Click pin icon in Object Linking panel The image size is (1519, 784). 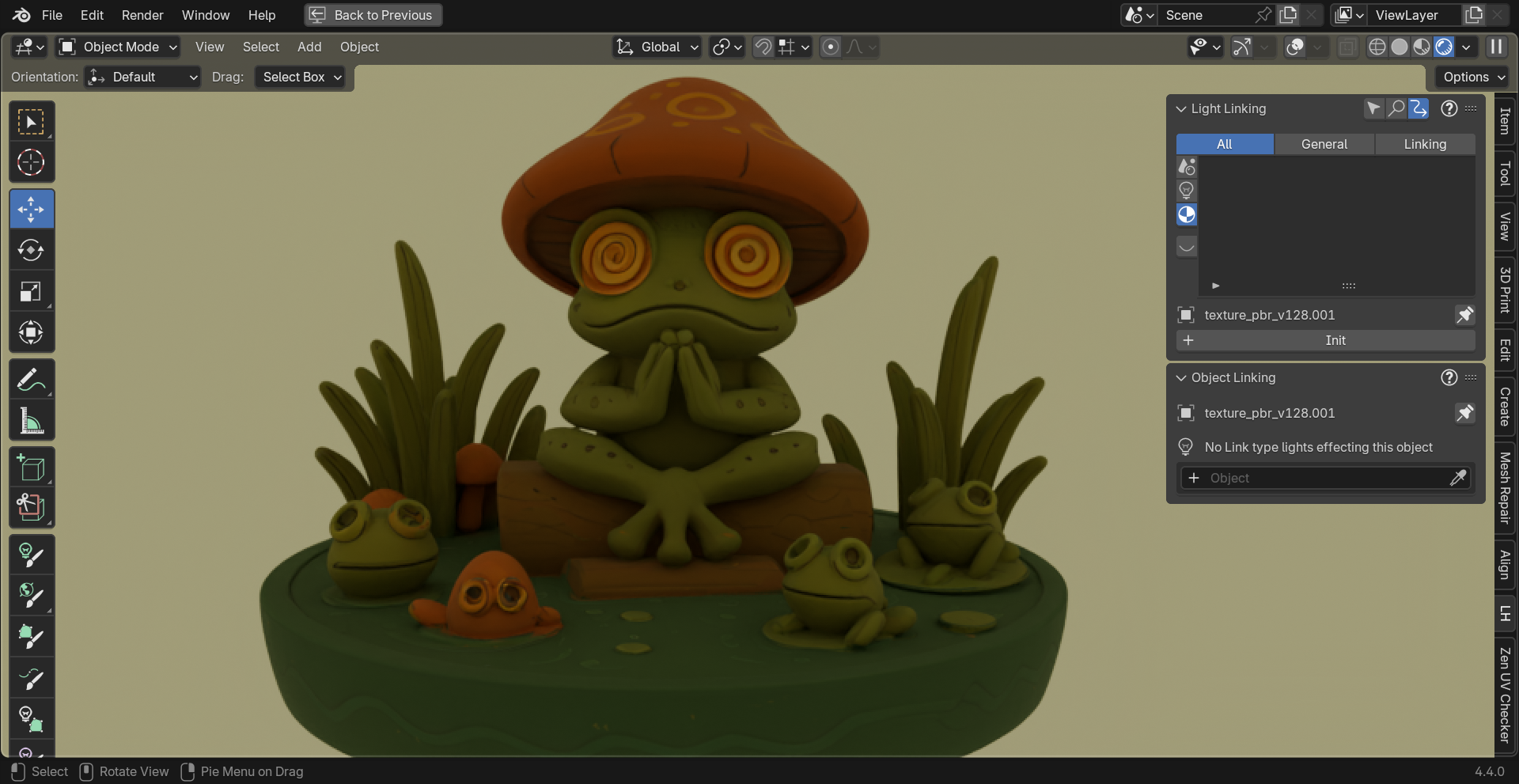(1464, 413)
